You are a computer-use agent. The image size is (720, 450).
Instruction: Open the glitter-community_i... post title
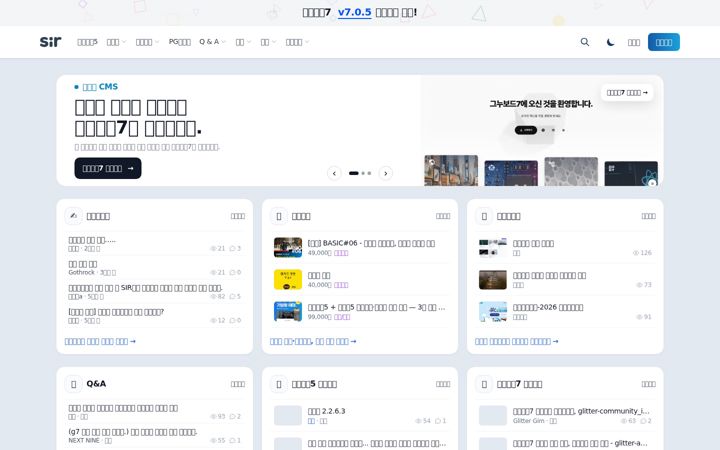click(x=581, y=411)
